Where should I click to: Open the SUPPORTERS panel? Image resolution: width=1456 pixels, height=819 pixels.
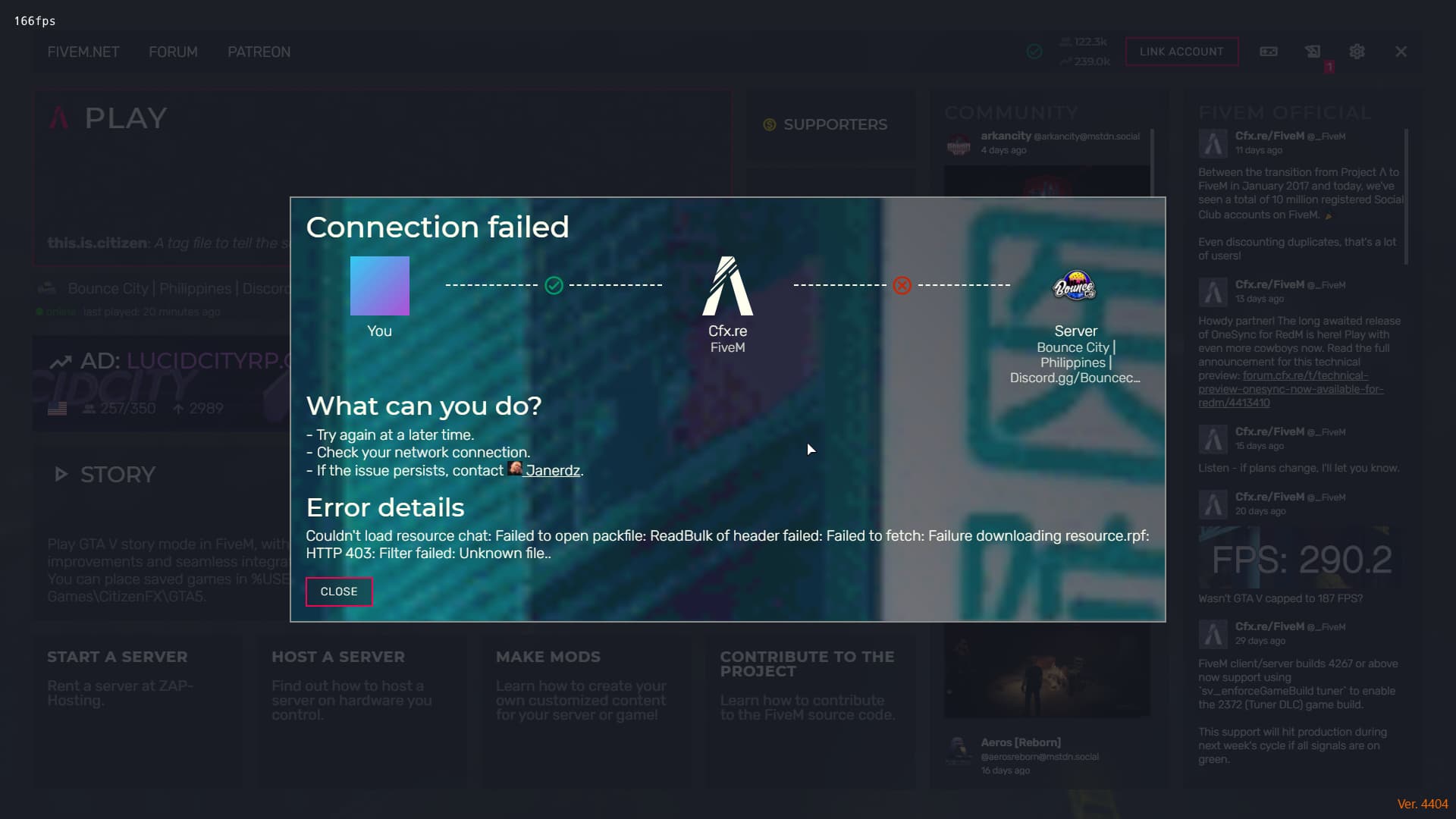click(830, 124)
